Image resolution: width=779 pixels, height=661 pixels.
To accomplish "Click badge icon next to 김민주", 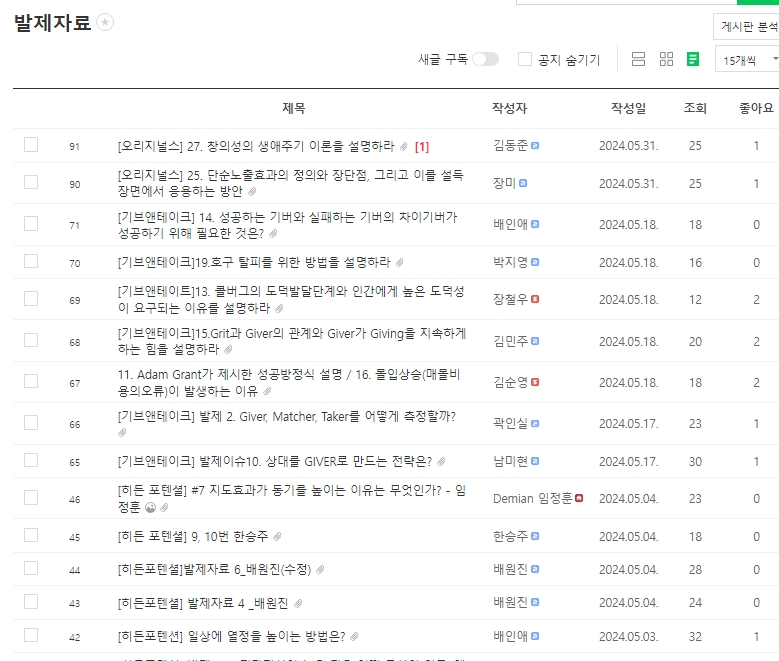I will tap(535, 341).
